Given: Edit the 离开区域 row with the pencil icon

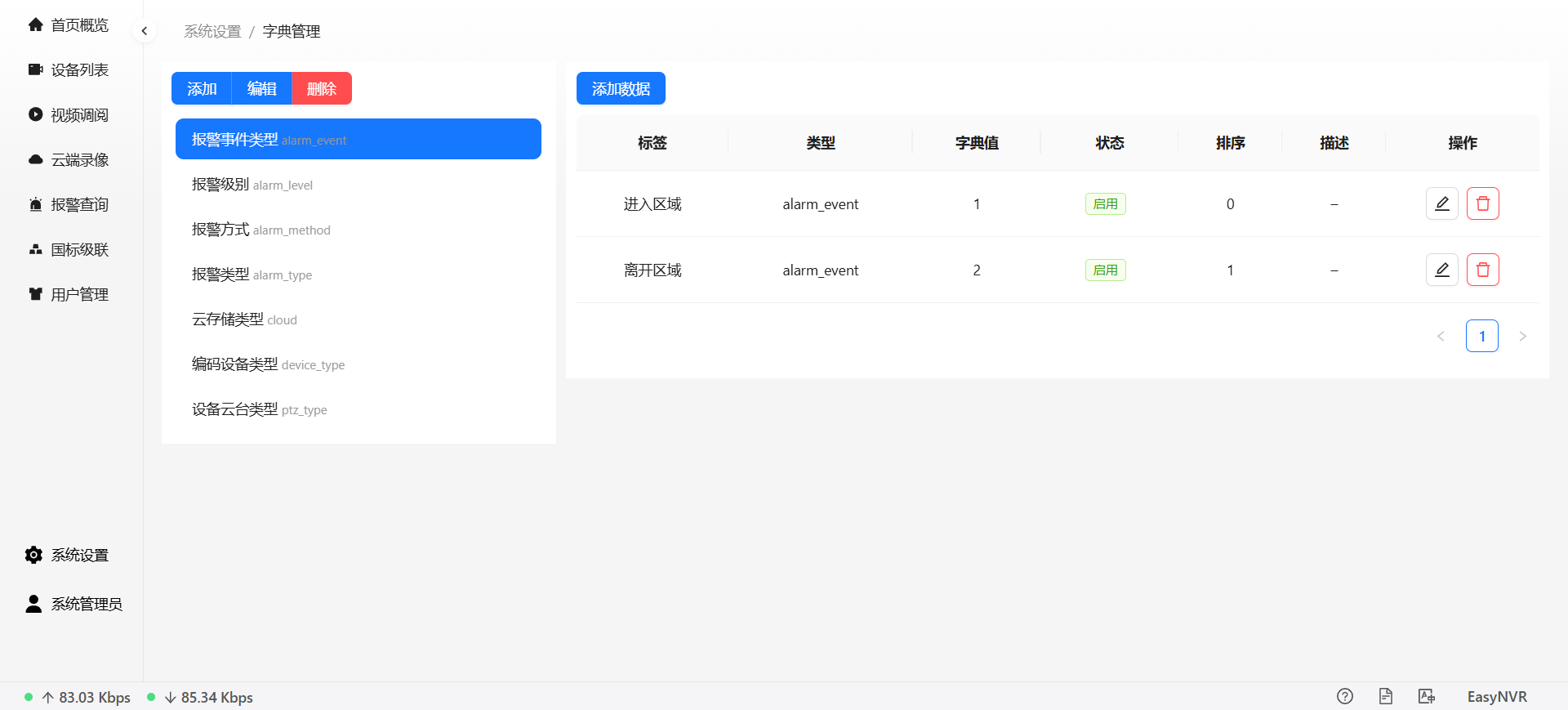Looking at the screenshot, I should tap(1442, 270).
